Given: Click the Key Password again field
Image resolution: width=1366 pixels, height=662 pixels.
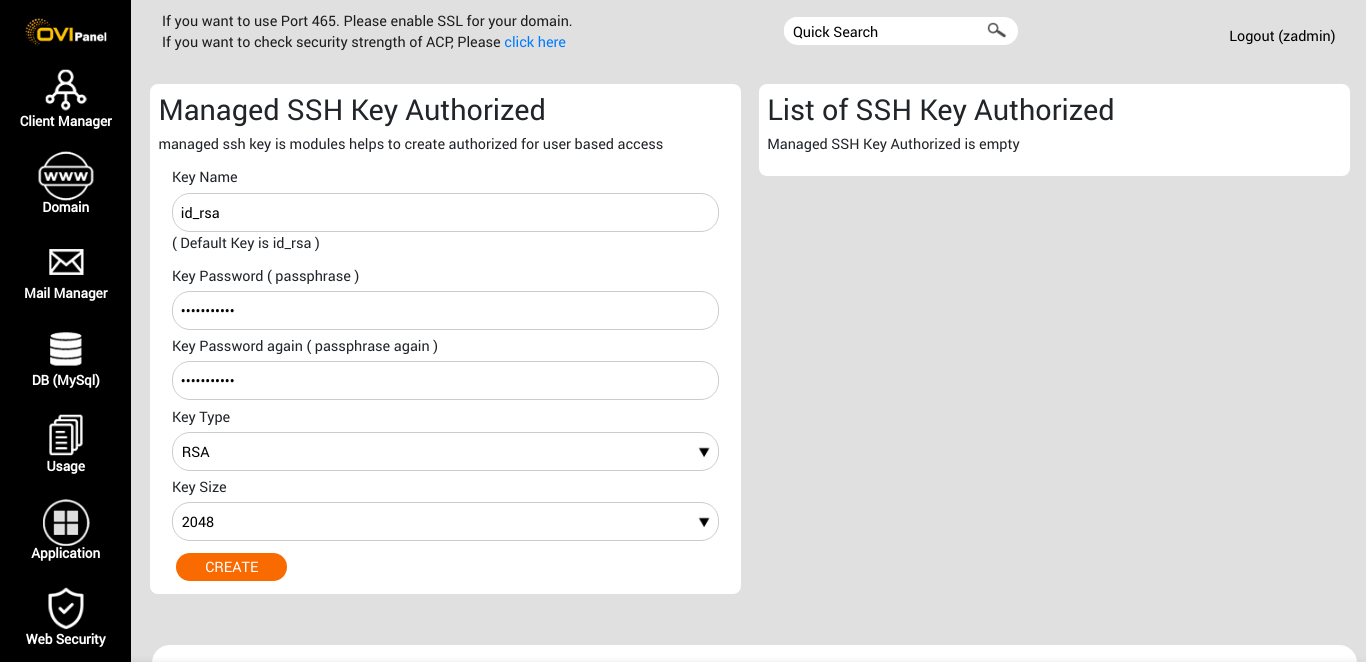Looking at the screenshot, I should (x=445, y=381).
